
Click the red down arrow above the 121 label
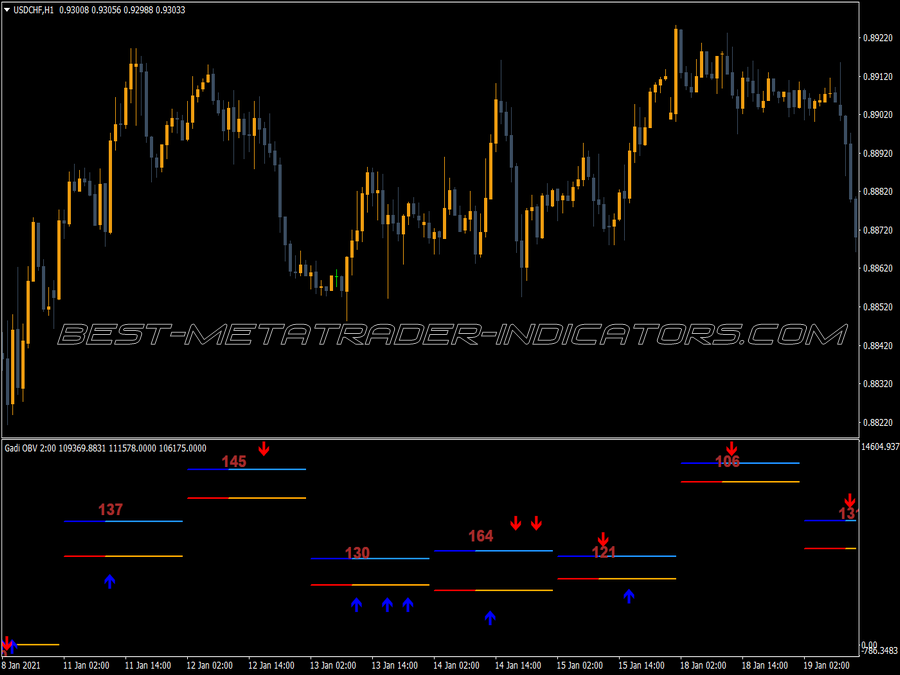(603, 539)
